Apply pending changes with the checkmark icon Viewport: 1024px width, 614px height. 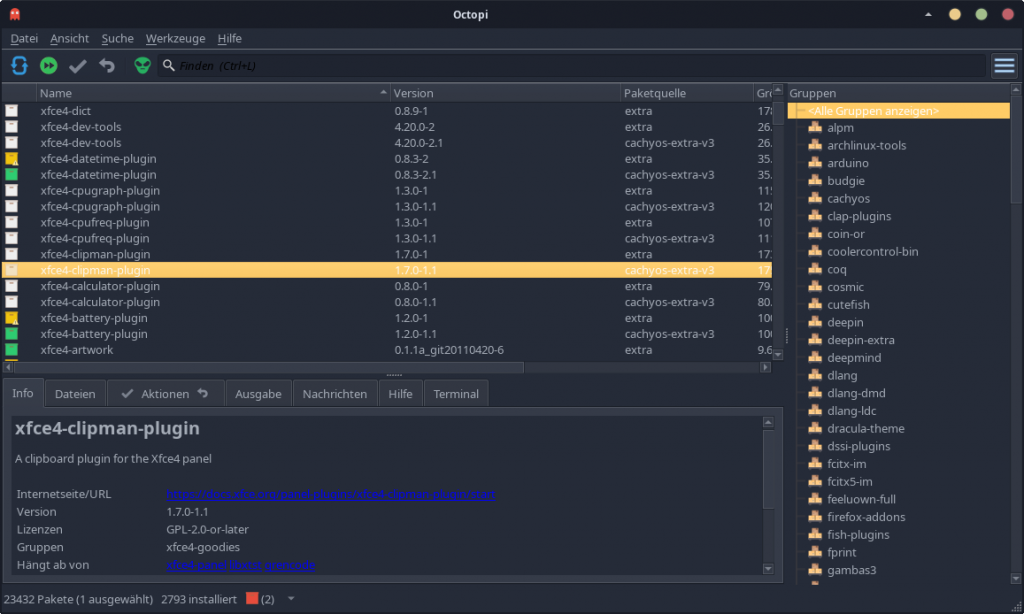[x=77, y=66]
